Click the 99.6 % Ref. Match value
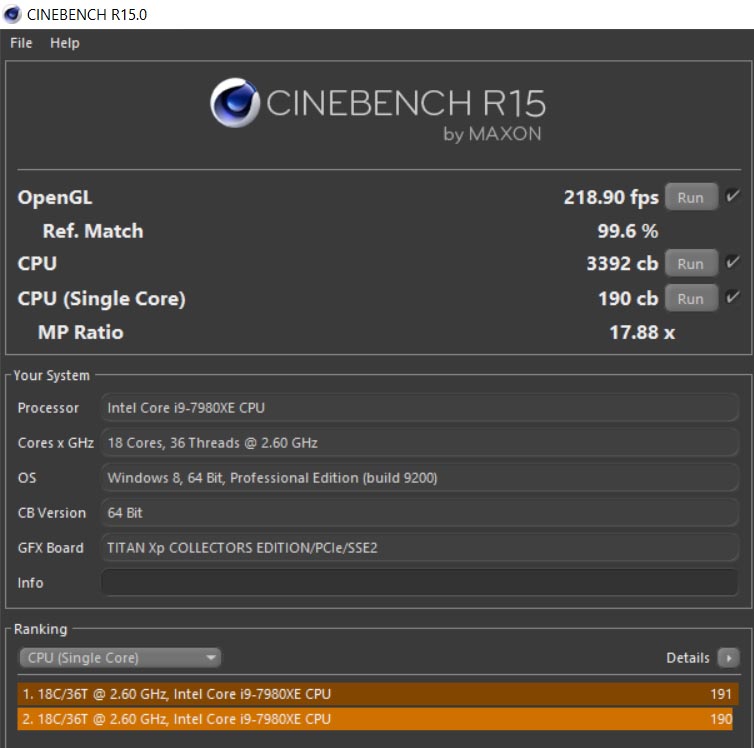This screenshot has height=748, width=754. point(628,231)
